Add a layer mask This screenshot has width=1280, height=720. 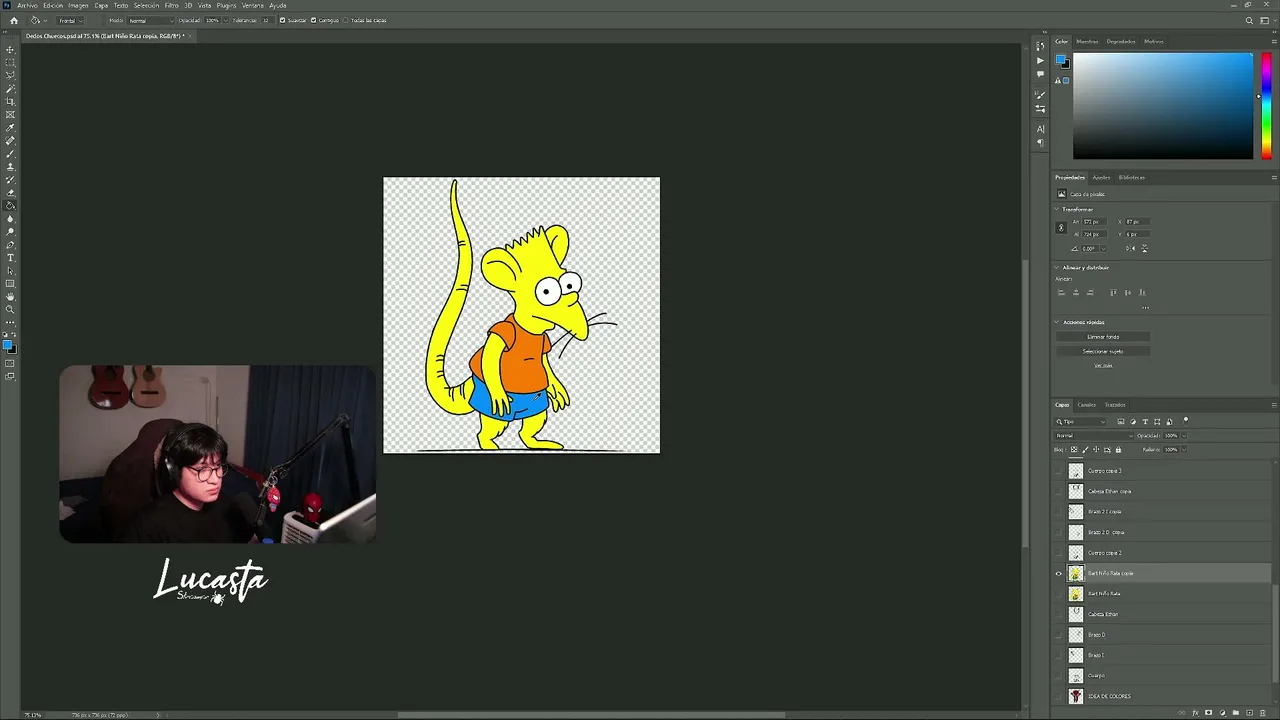[1208, 713]
